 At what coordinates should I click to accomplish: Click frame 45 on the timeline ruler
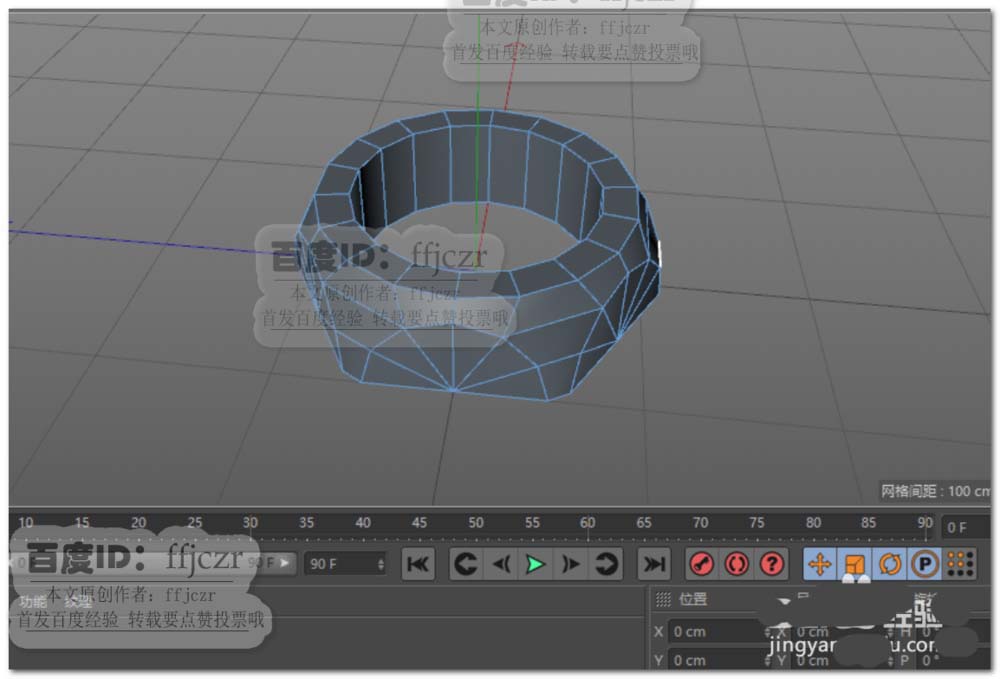419,523
